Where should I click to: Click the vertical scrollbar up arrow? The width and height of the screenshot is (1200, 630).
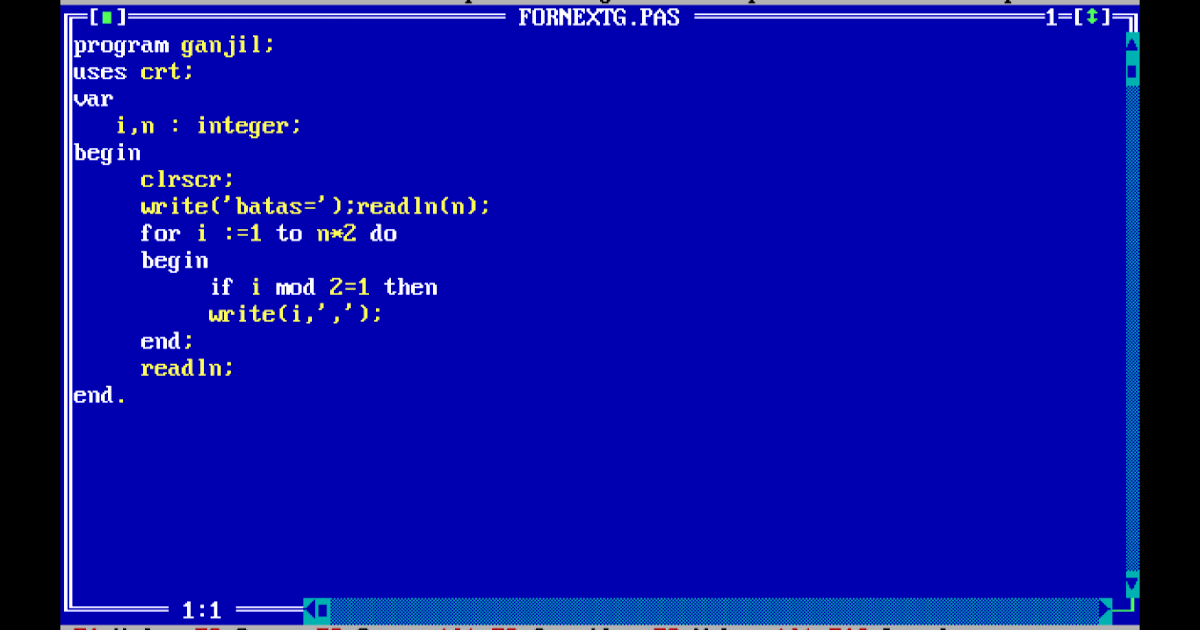click(1132, 43)
